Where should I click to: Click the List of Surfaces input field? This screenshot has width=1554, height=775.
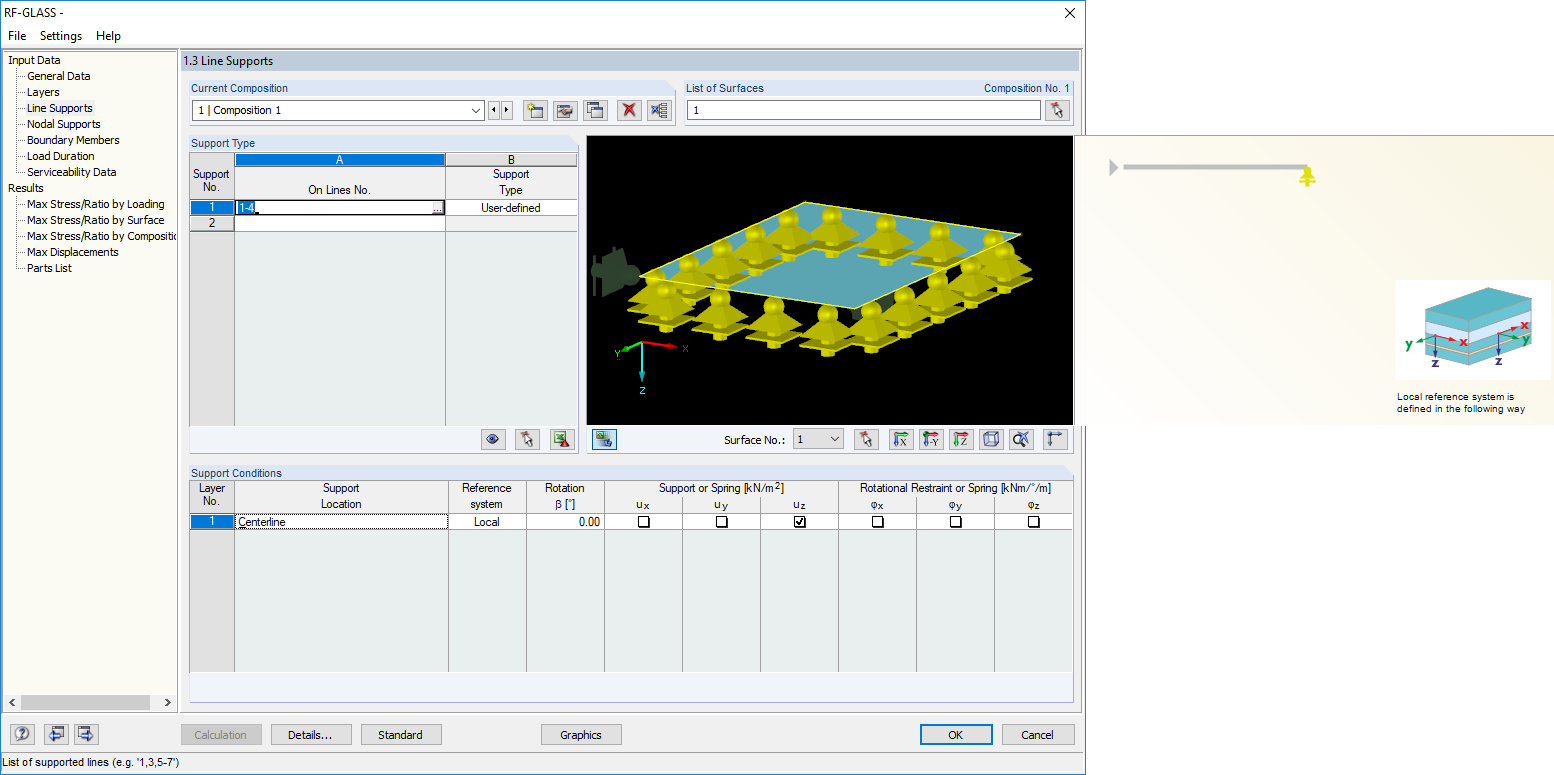[864, 110]
